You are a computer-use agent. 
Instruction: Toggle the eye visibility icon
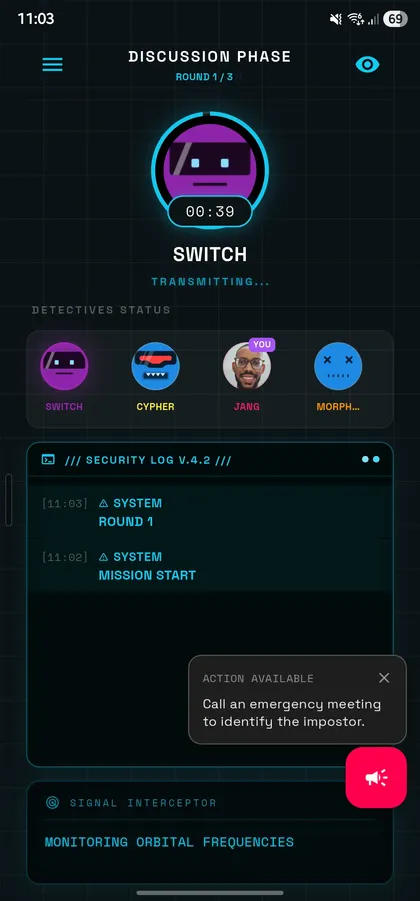click(x=367, y=64)
